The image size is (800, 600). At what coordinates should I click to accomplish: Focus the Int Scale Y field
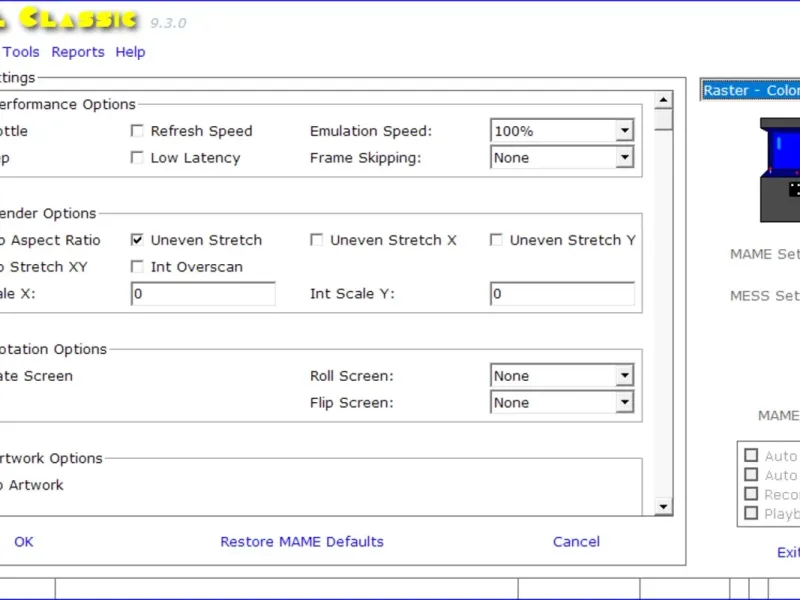point(562,294)
